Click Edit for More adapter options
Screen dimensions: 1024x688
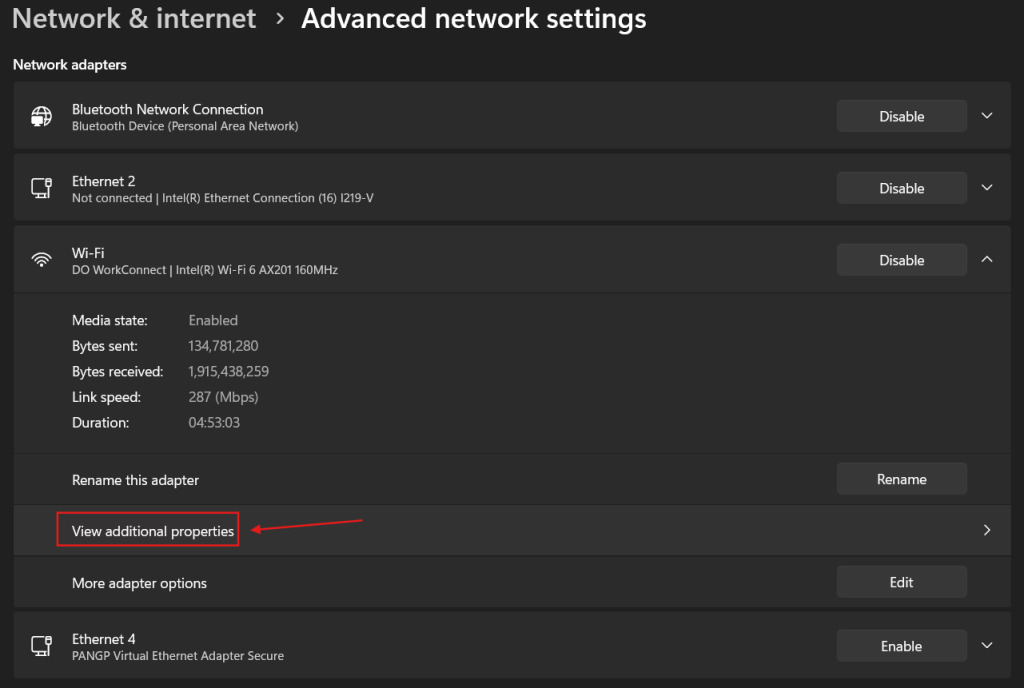point(901,582)
